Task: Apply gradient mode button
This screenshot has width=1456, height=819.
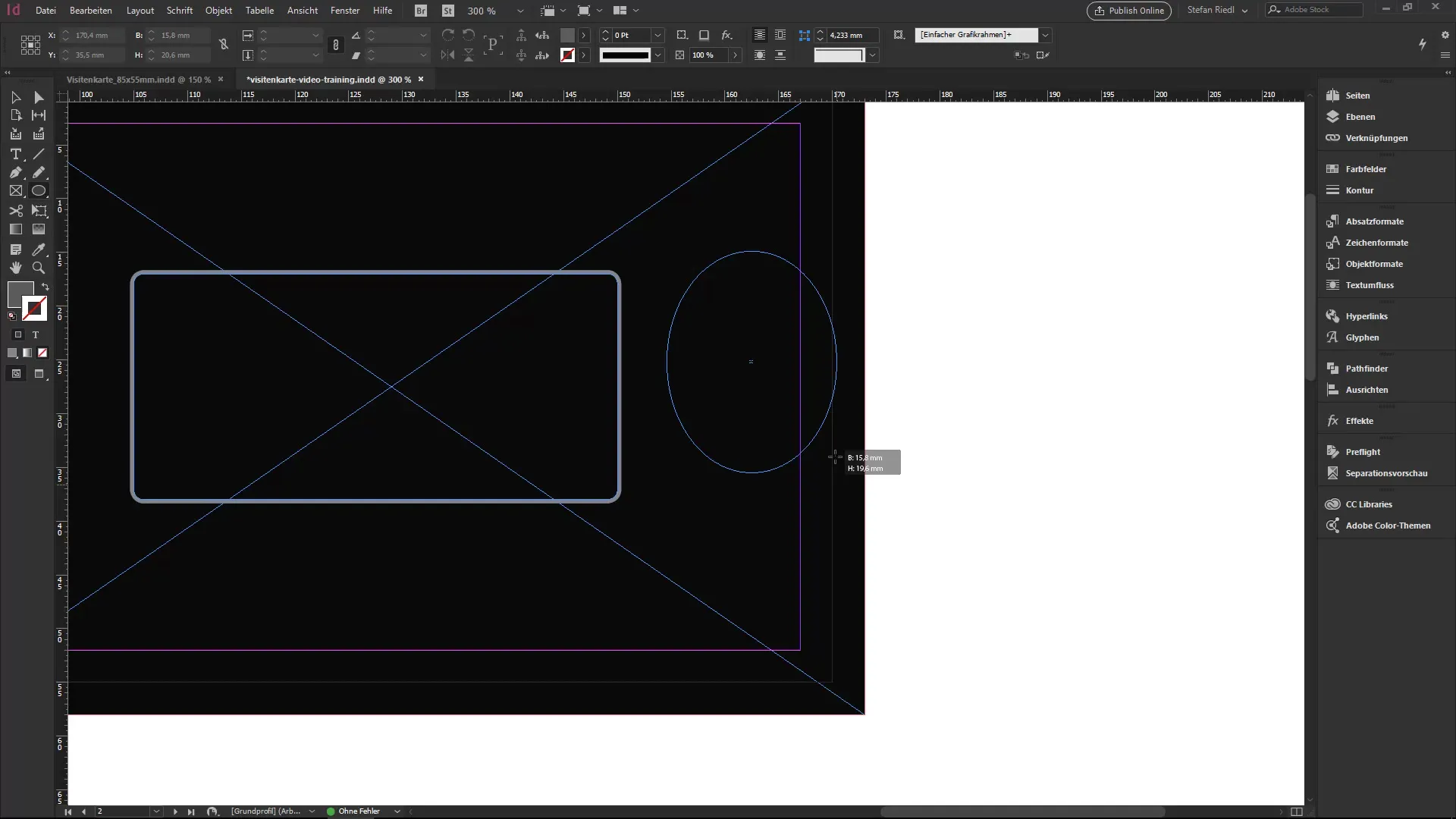Action: pyautogui.click(x=27, y=353)
